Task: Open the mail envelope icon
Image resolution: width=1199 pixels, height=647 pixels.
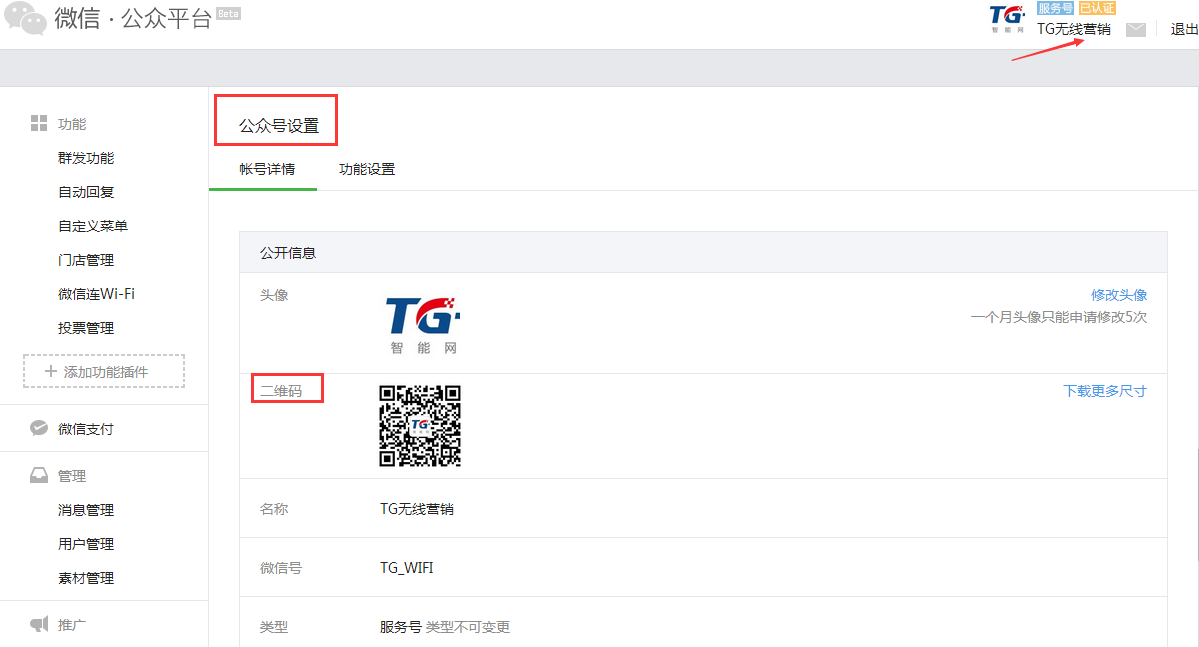Action: [1135, 30]
